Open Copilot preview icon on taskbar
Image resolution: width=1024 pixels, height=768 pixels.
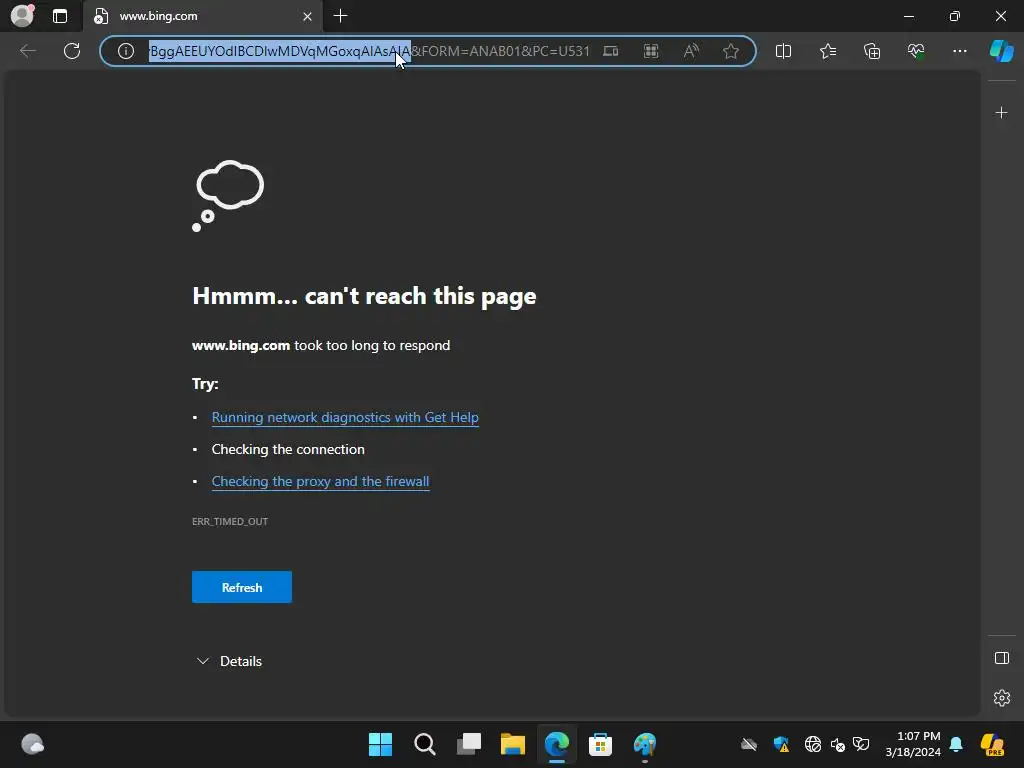(993, 744)
